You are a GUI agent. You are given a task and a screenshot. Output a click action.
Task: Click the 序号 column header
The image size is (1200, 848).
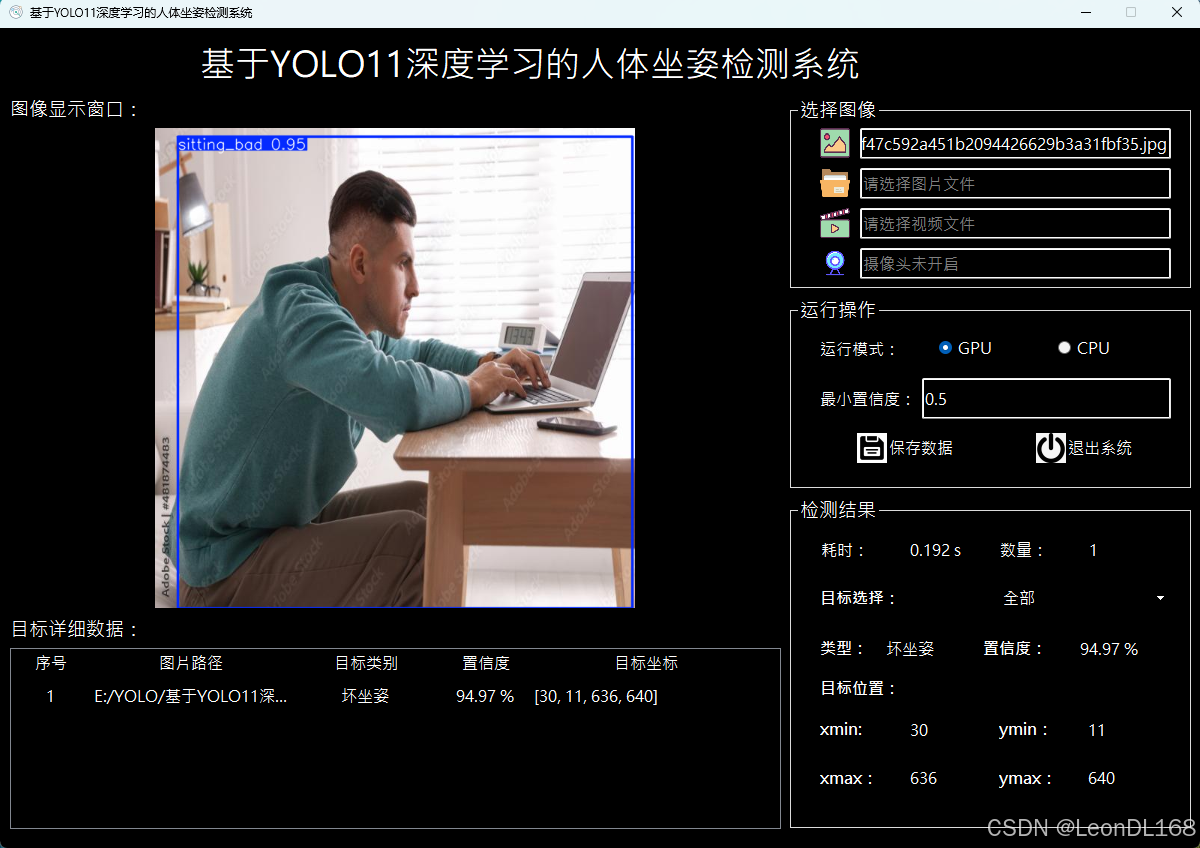tap(51, 663)
